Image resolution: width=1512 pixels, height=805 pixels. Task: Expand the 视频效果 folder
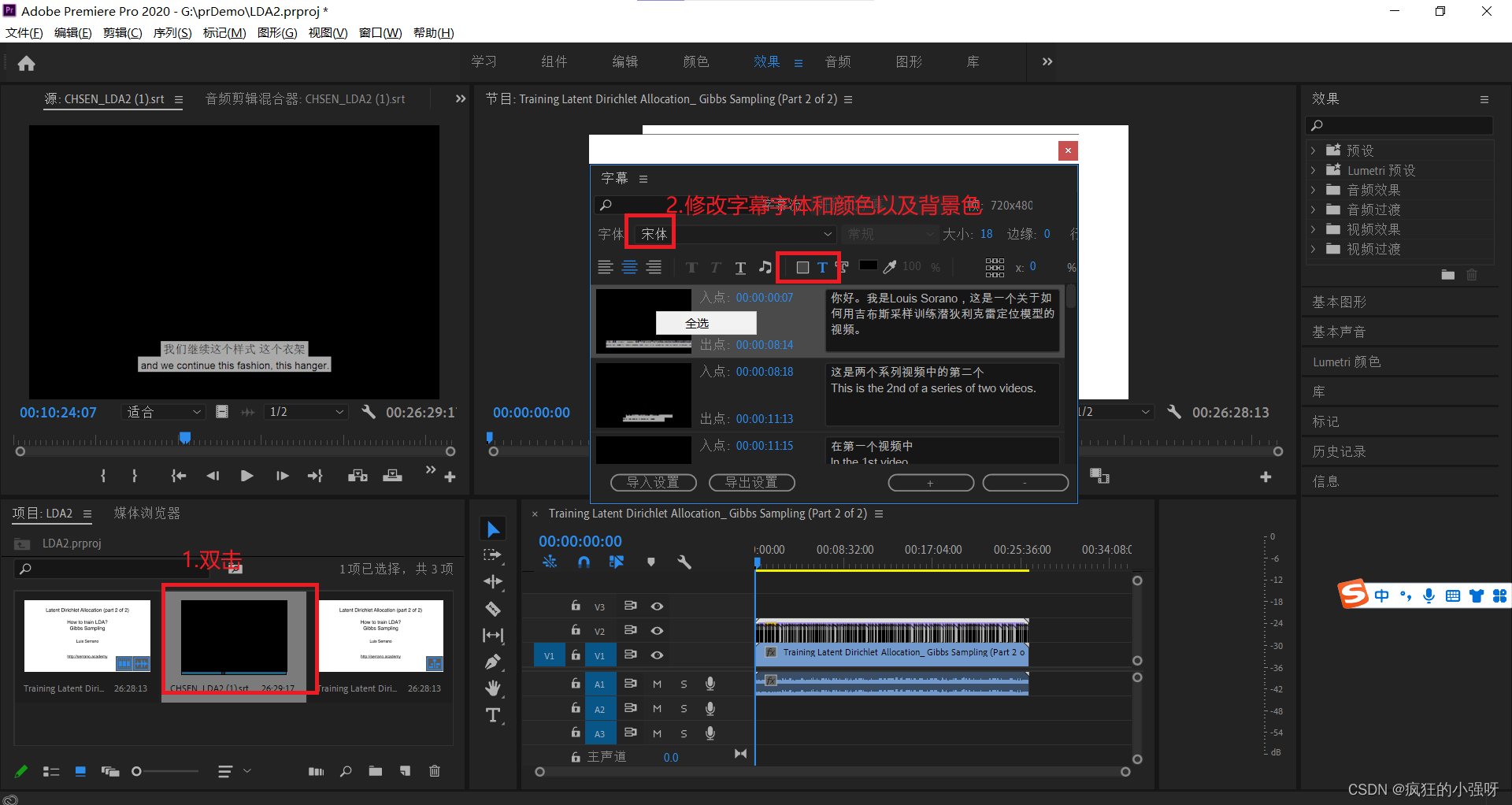pyautogui.click(x=1314, y=229)
